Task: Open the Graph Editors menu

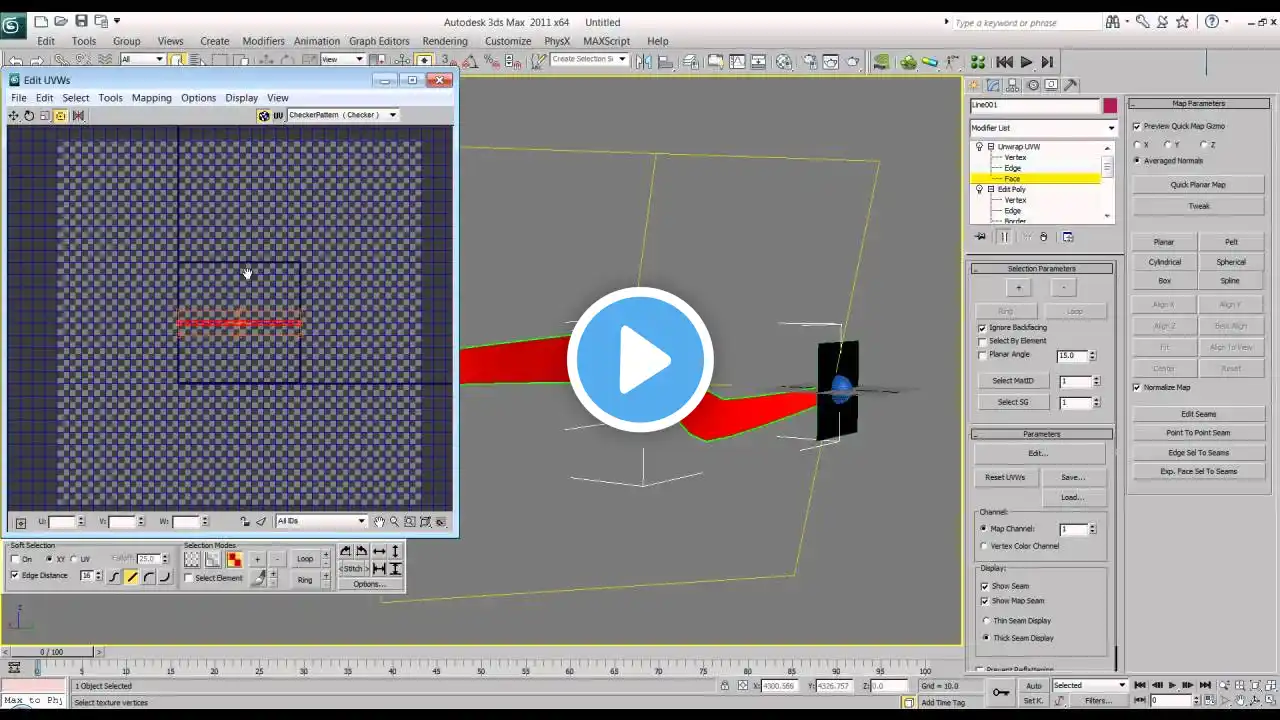Action: (x=379, y=41)
